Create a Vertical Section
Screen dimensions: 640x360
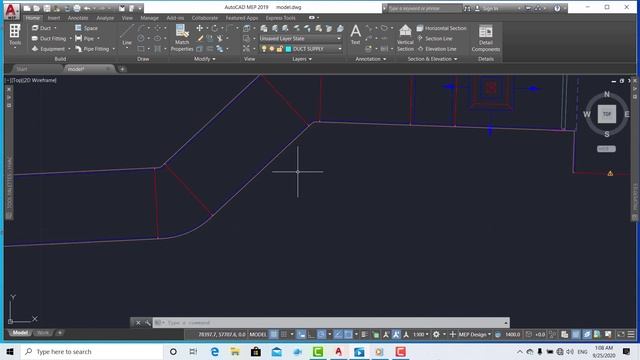pyautogui.click(x=405, y=38)
